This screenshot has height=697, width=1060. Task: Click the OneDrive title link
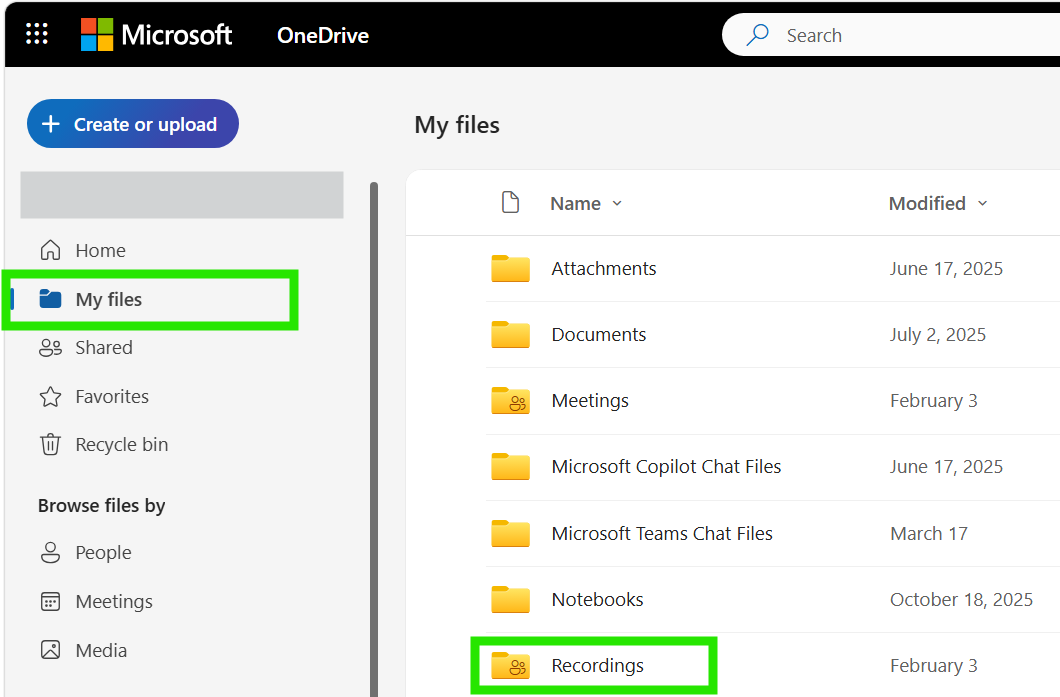[x=322, y=35]
